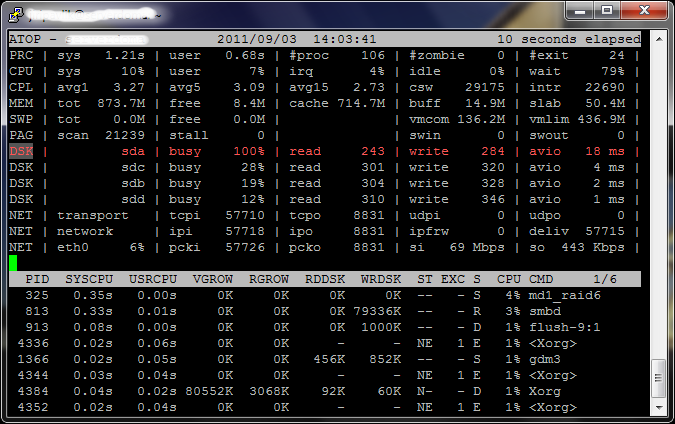This screenshot has width=675, height=424.
Task: Click the avg1 3.27 load value
Action: click(129, 87)
